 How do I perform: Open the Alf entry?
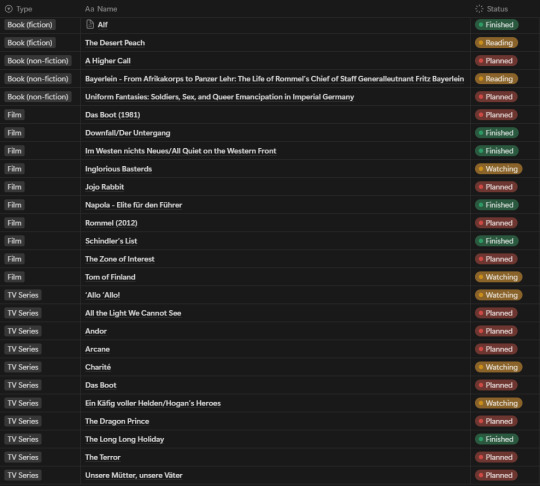[x=103, y=25]
